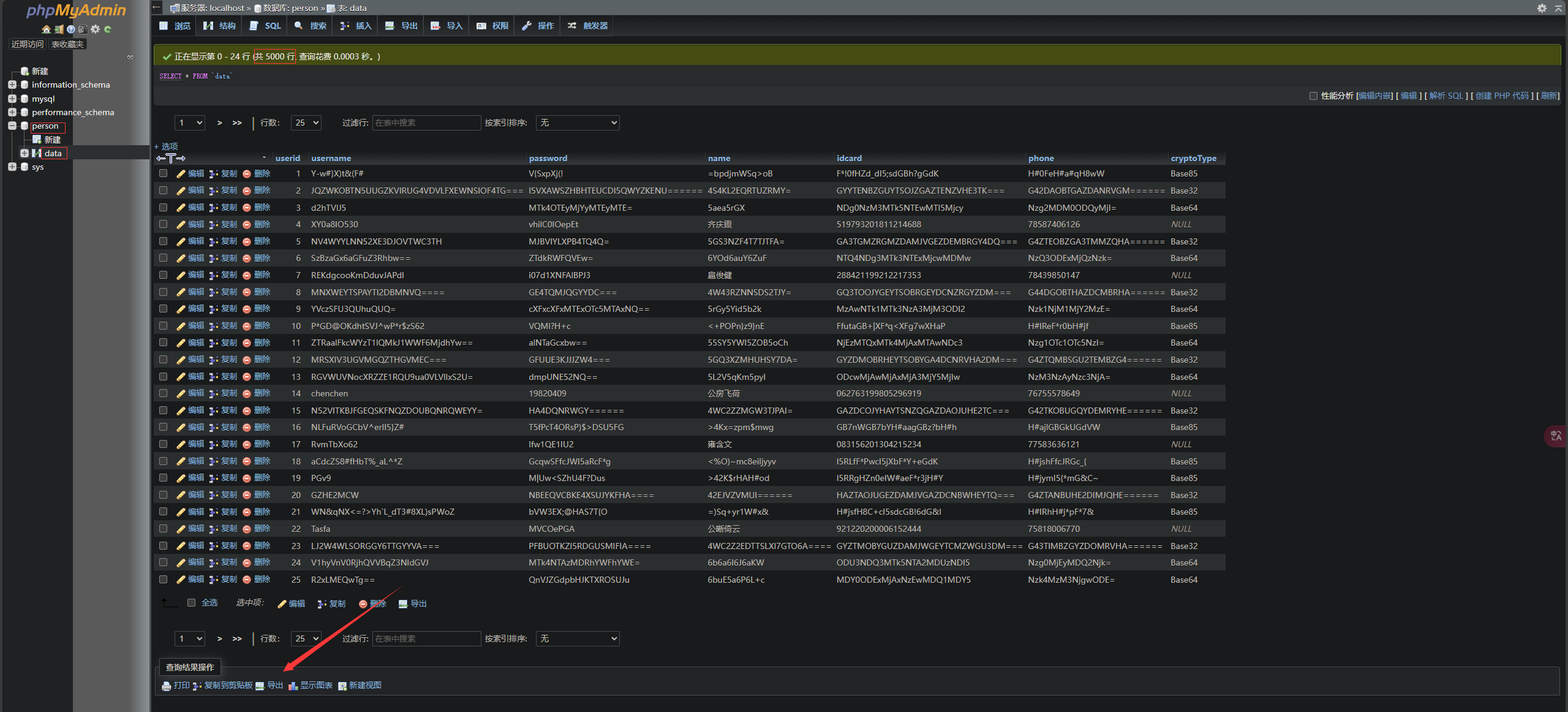Image resolution: width=1568 pixels, height=712 pixels.
Task: Expand the mysql database tree node
Action: 12,99
